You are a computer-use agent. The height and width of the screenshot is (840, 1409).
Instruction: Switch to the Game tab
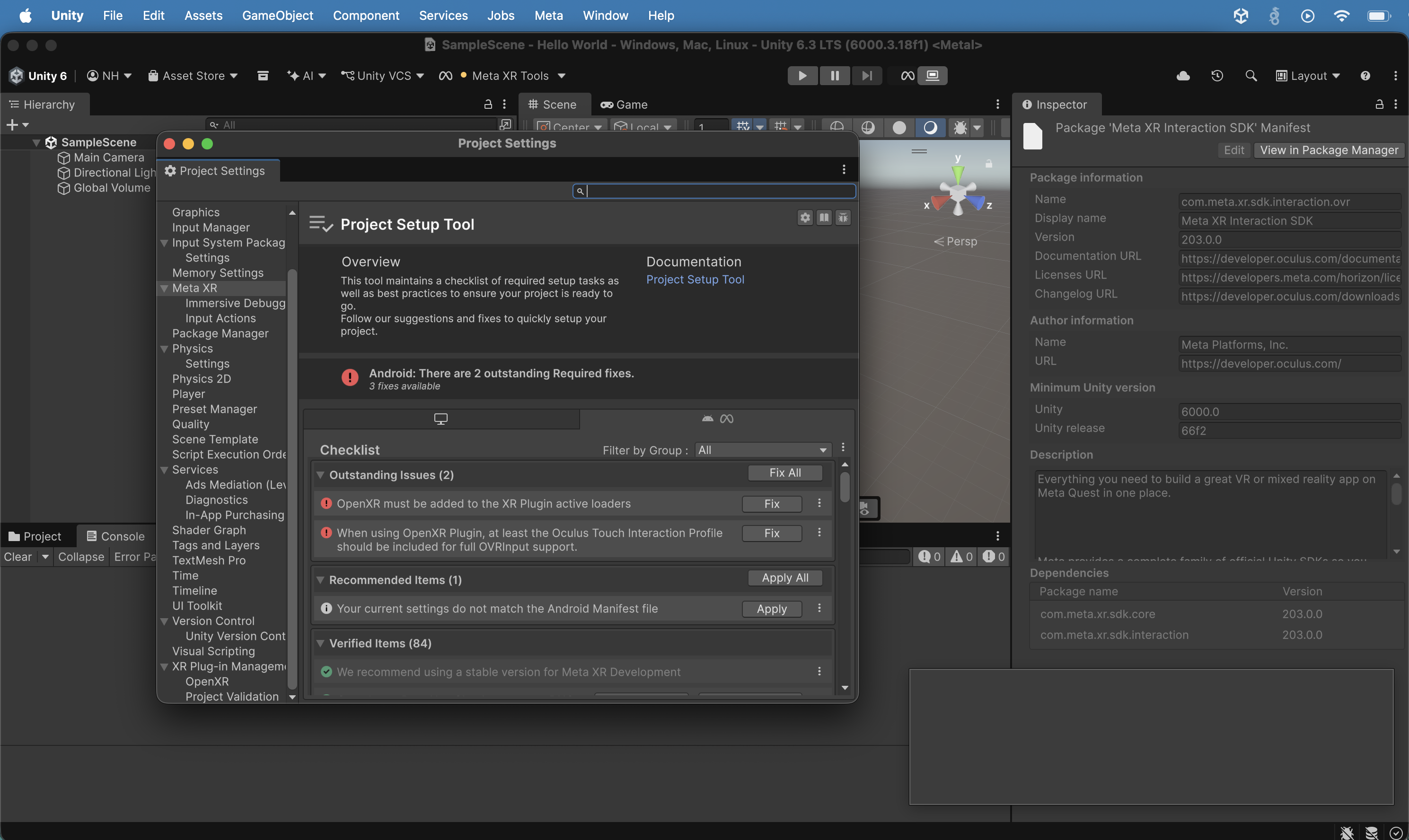point(624,104)
